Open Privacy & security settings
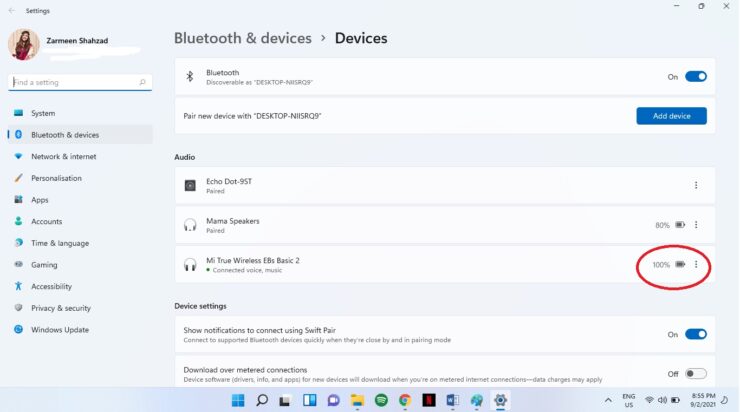This screenshot has width=740, height=412. click(80, 308)
